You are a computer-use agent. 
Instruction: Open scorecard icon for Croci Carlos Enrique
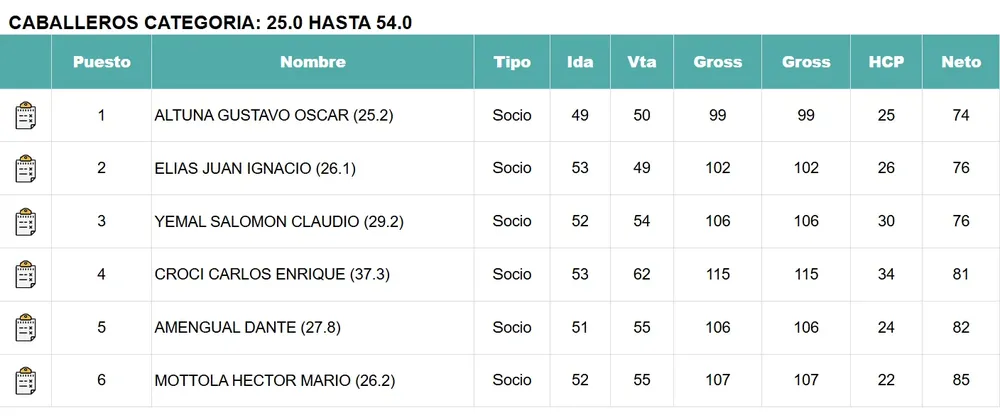pos(25,275)
